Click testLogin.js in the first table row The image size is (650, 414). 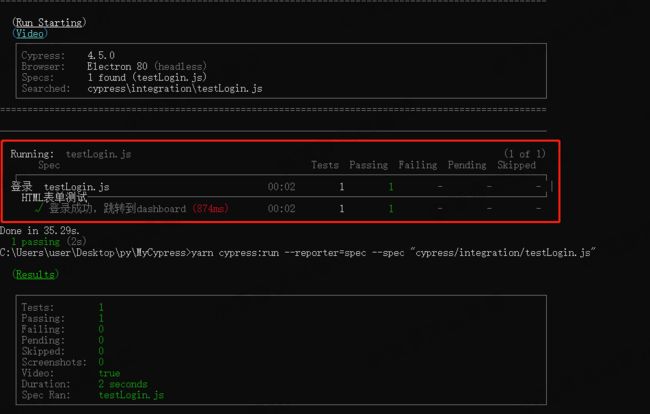77,187
